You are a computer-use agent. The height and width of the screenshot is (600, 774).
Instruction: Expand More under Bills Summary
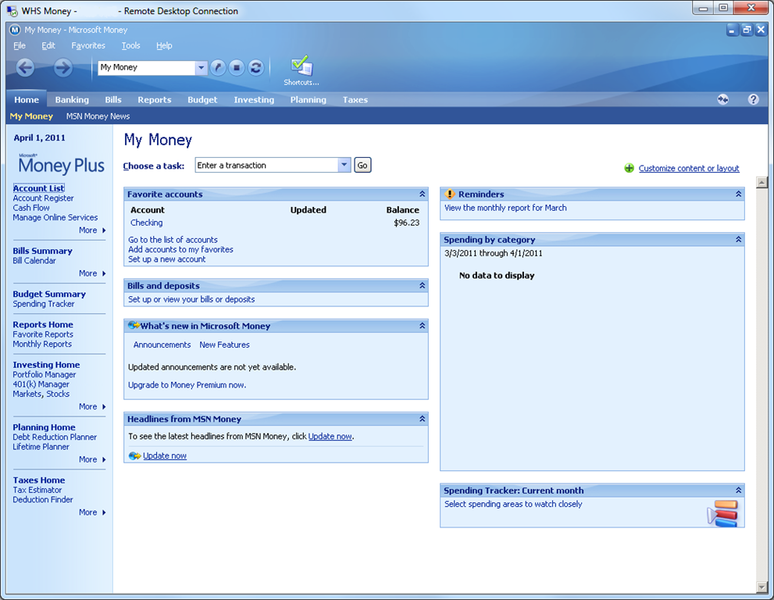pyautogui.click(x=92, y=273)
